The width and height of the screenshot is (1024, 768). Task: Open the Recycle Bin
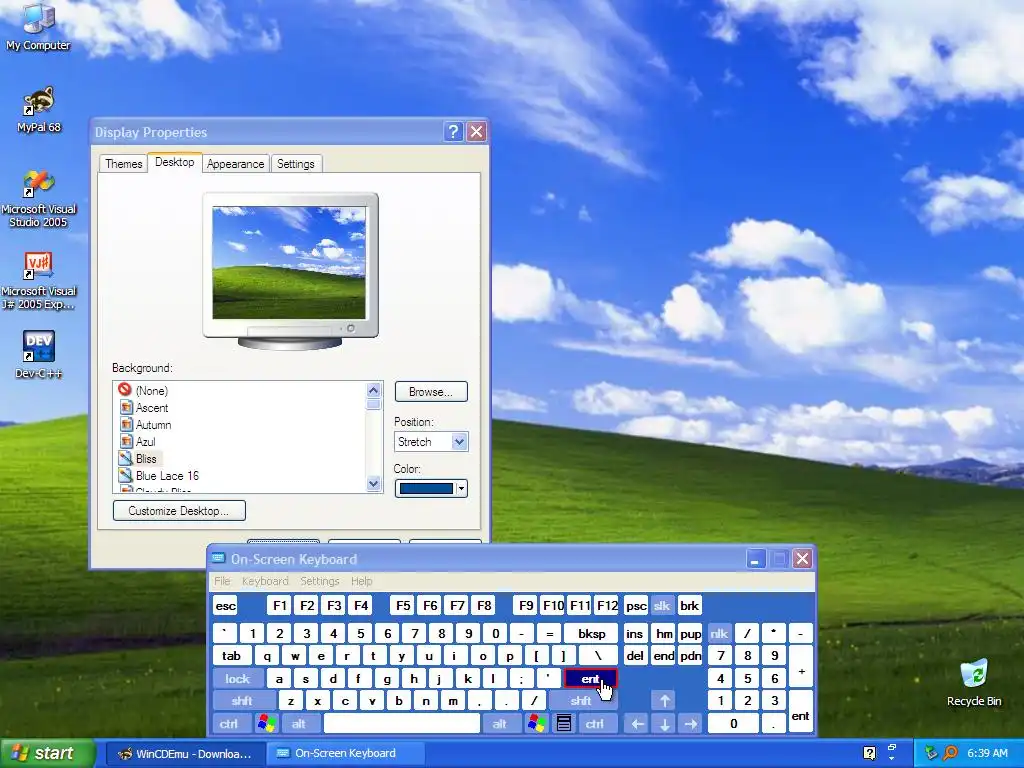coord(974,682)
